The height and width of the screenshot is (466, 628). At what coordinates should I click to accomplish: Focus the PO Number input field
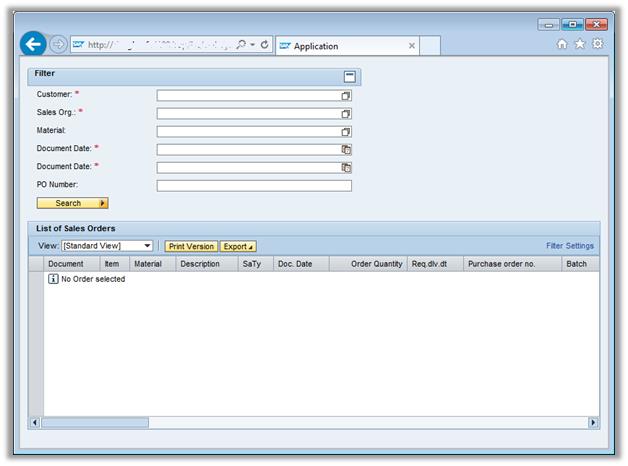point(254,186)
